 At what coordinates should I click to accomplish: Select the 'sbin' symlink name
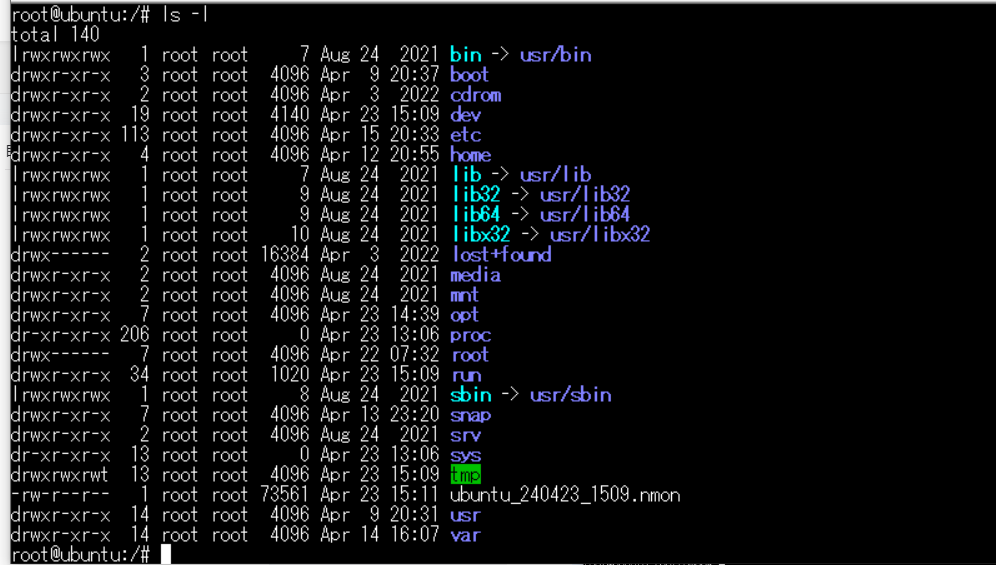click(x=471, y=395)
